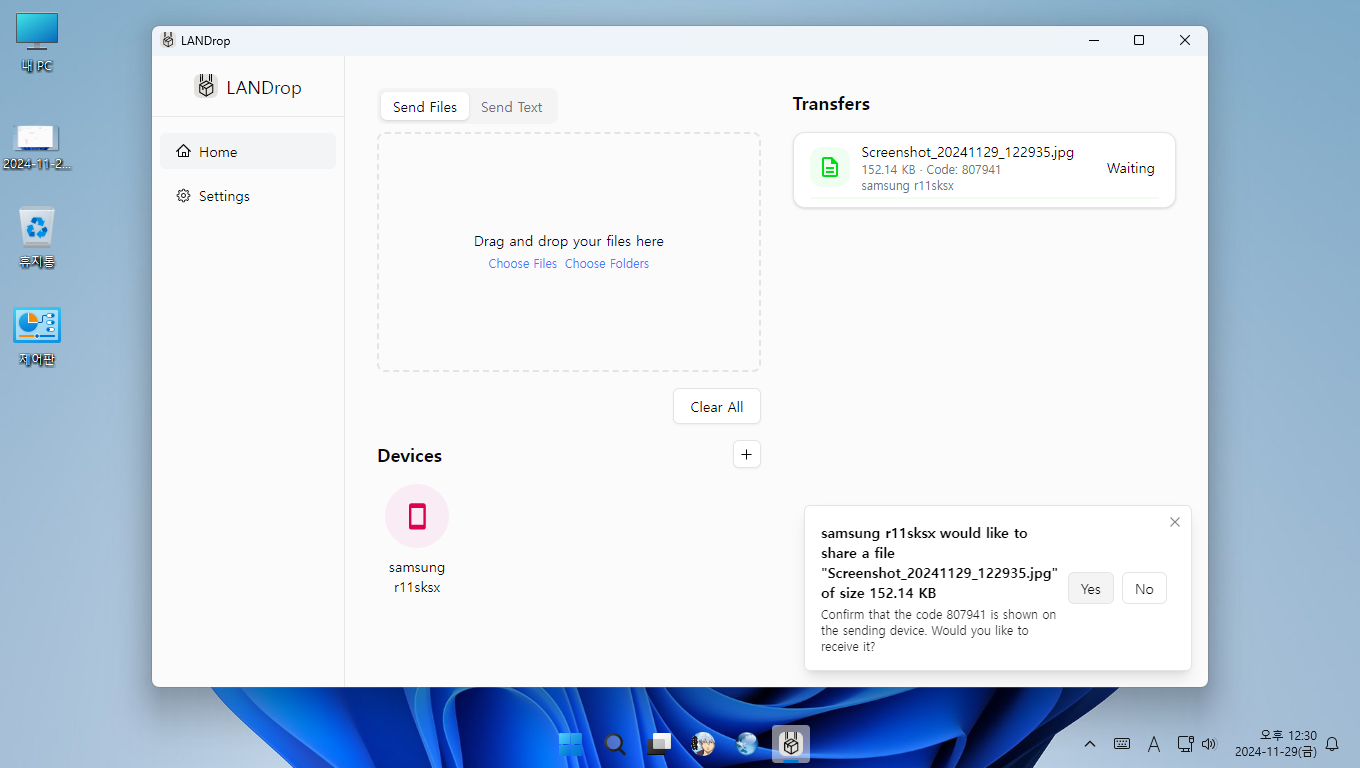This screenshot has height=768, width=1360.
Task: Select the samsung r11sksx phone device icon
Action: [x=417, y=516]
